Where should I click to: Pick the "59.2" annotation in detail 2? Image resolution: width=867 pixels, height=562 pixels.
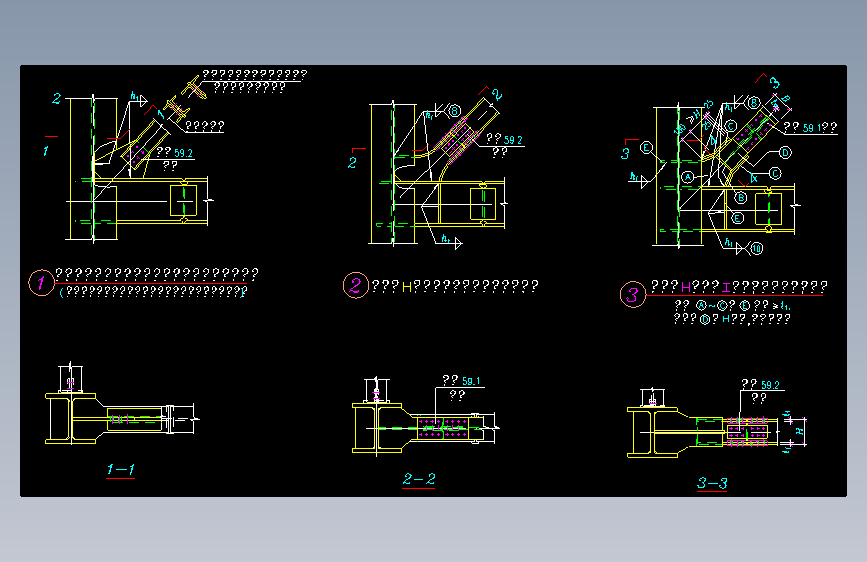tap(513, 140)
